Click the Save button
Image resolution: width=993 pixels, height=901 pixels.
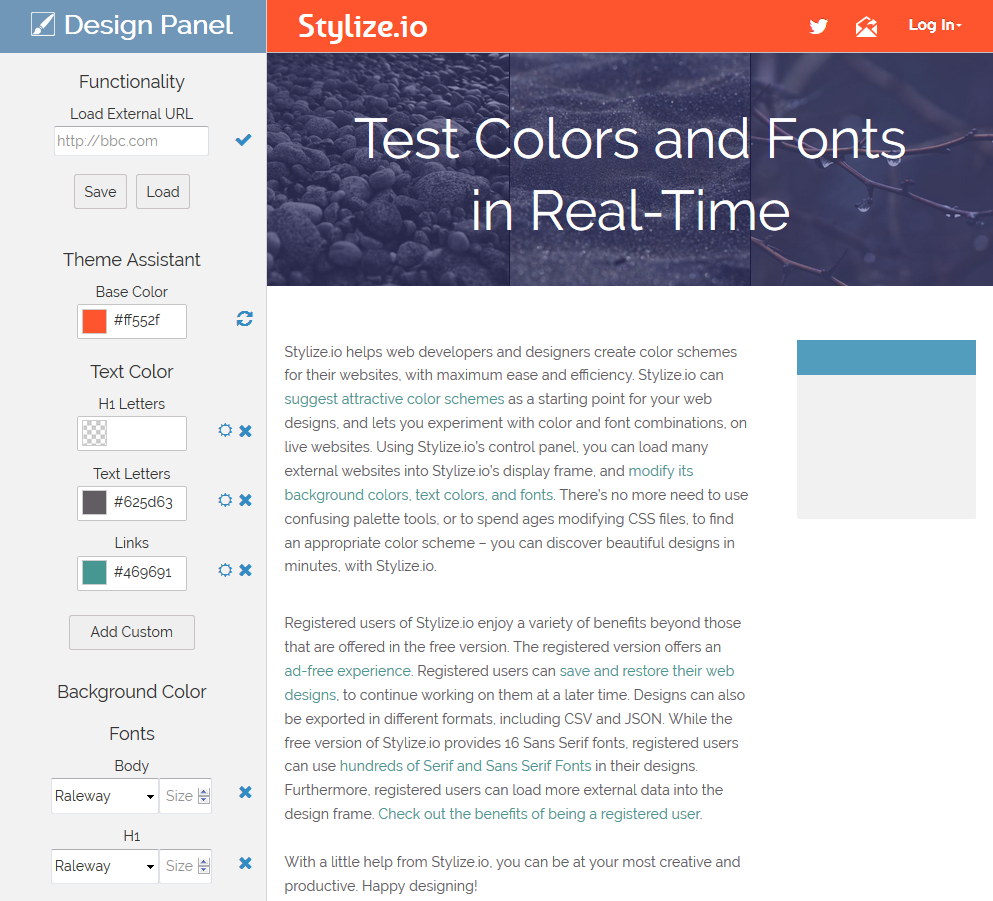pyautogui.click(x=100, y=191)
